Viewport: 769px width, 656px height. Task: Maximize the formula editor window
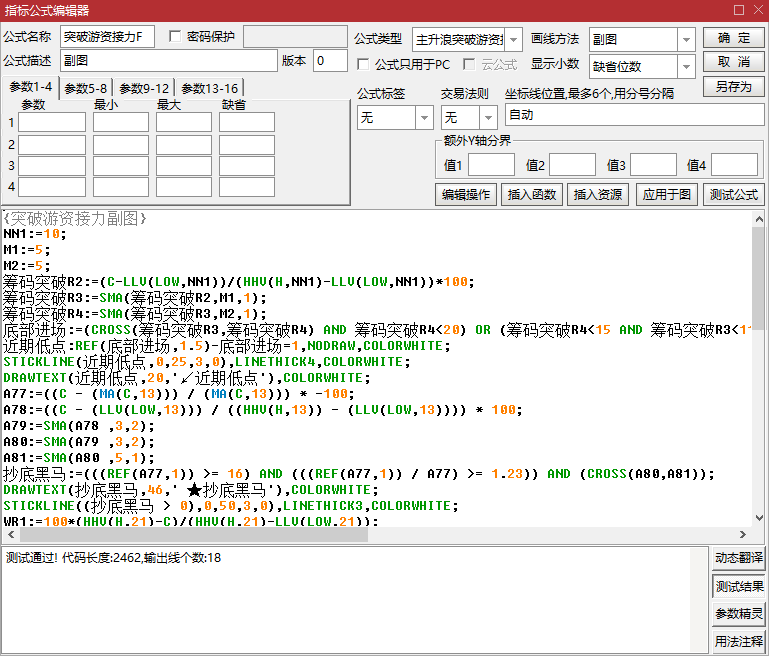pyautogui.click(x=737, y=10)
